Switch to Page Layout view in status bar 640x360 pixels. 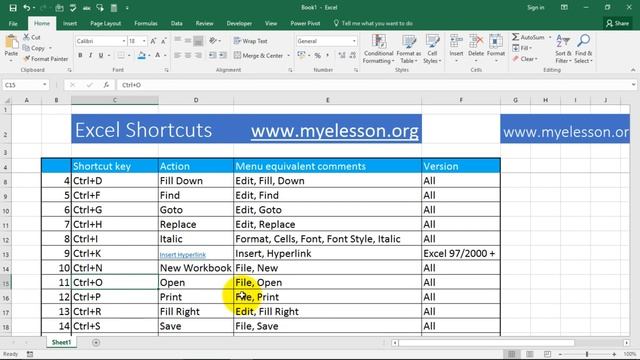[x=529, y=354]
